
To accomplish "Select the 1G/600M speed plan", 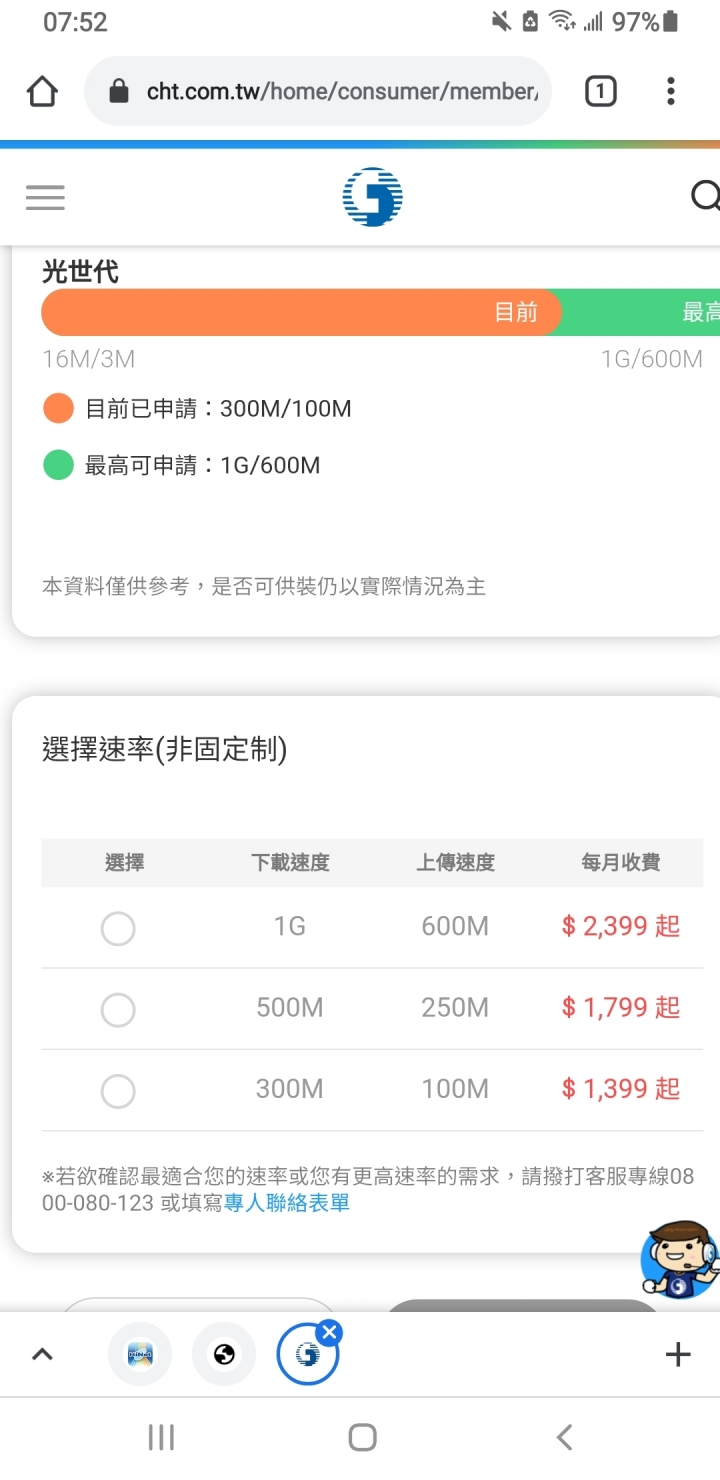I will 118,929.
